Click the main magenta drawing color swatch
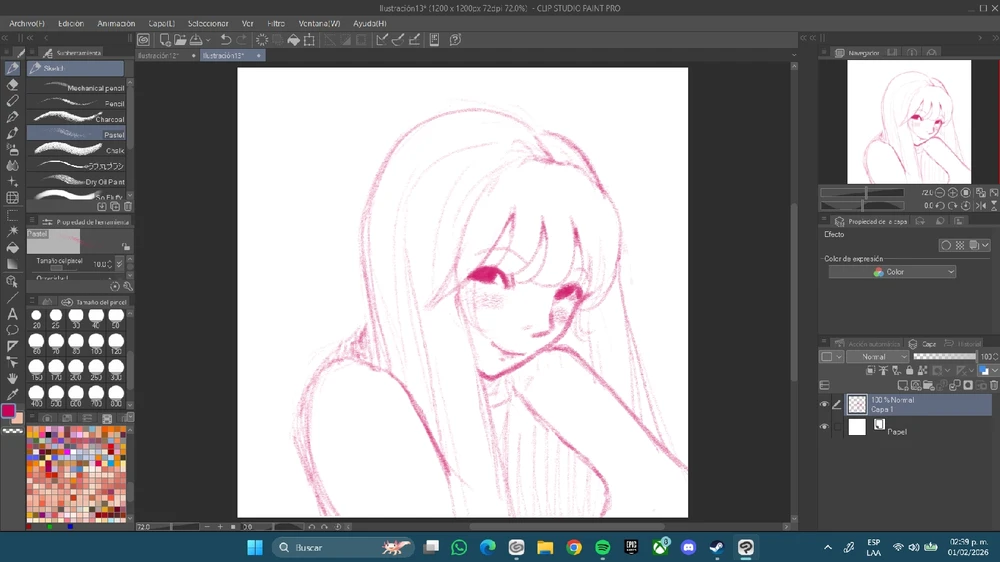Screen dimensions: 1000x562 tap(8, 411)
